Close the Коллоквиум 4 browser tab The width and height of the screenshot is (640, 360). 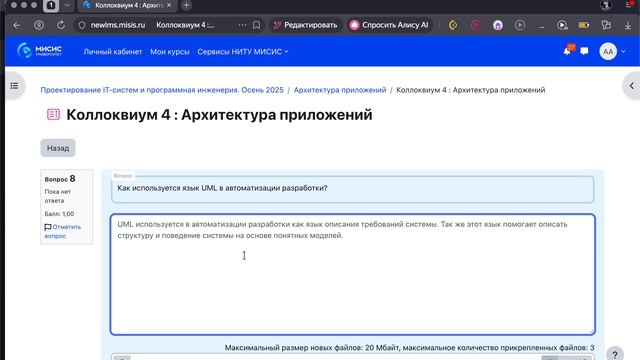click(x=169, y=5)
